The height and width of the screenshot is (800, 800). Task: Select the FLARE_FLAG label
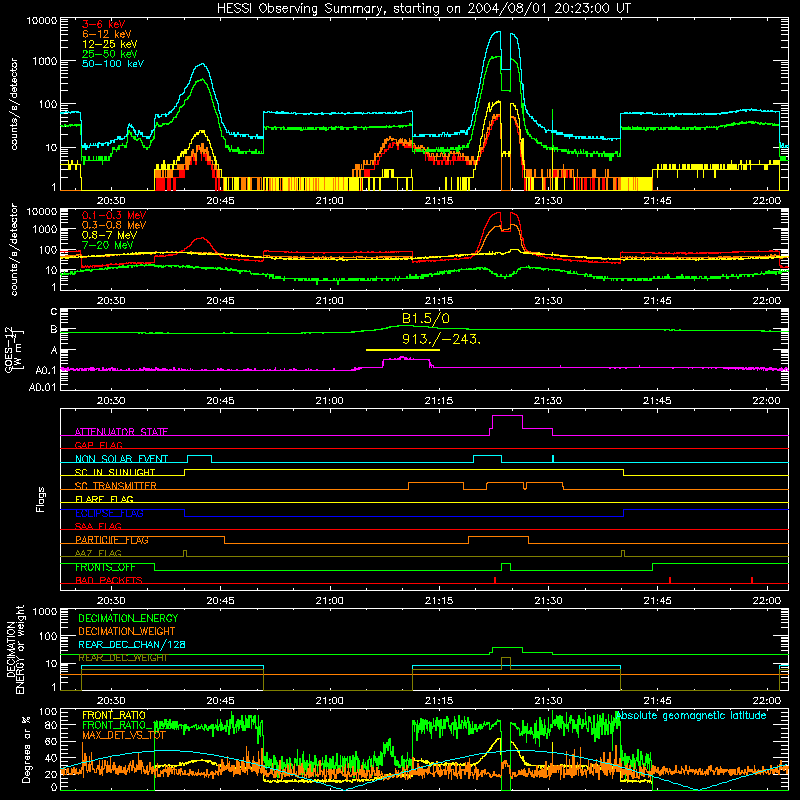104,499
